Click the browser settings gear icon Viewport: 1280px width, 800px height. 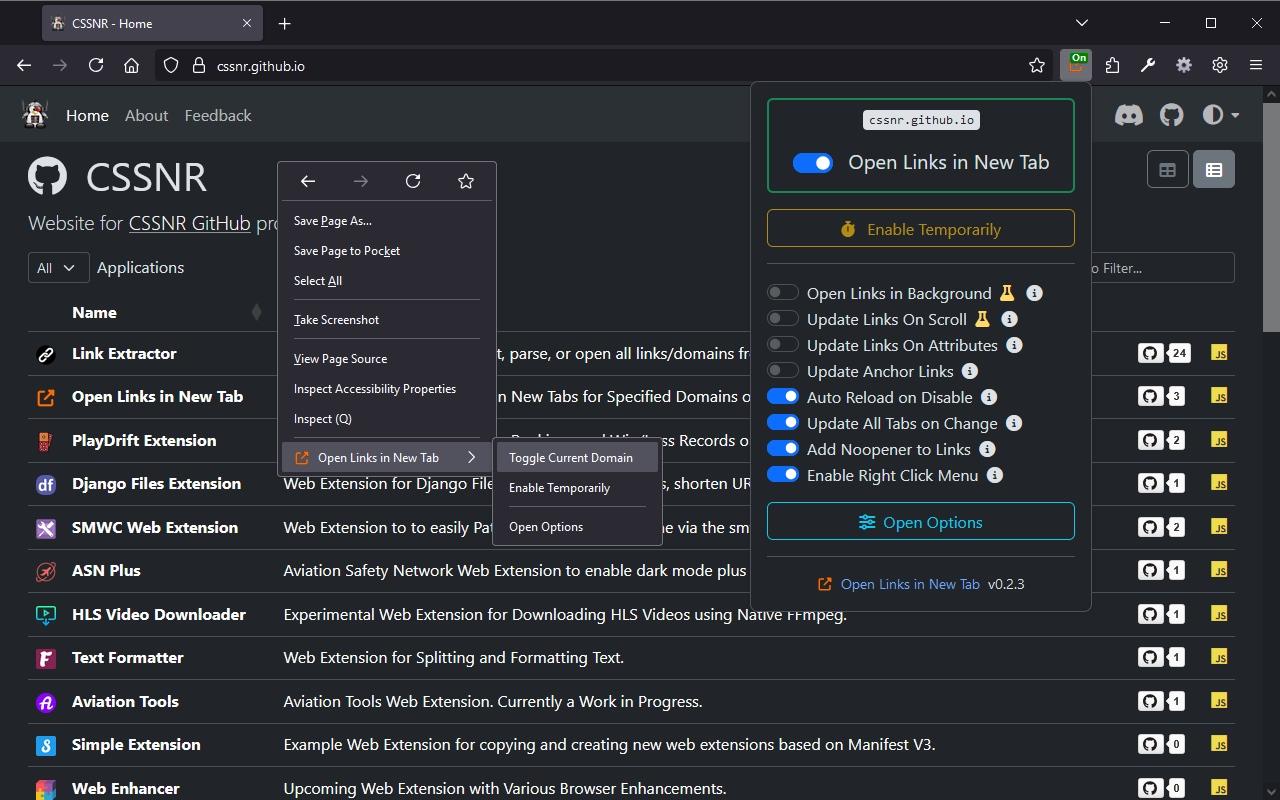pyautogui.click(x=1220, y=65)
